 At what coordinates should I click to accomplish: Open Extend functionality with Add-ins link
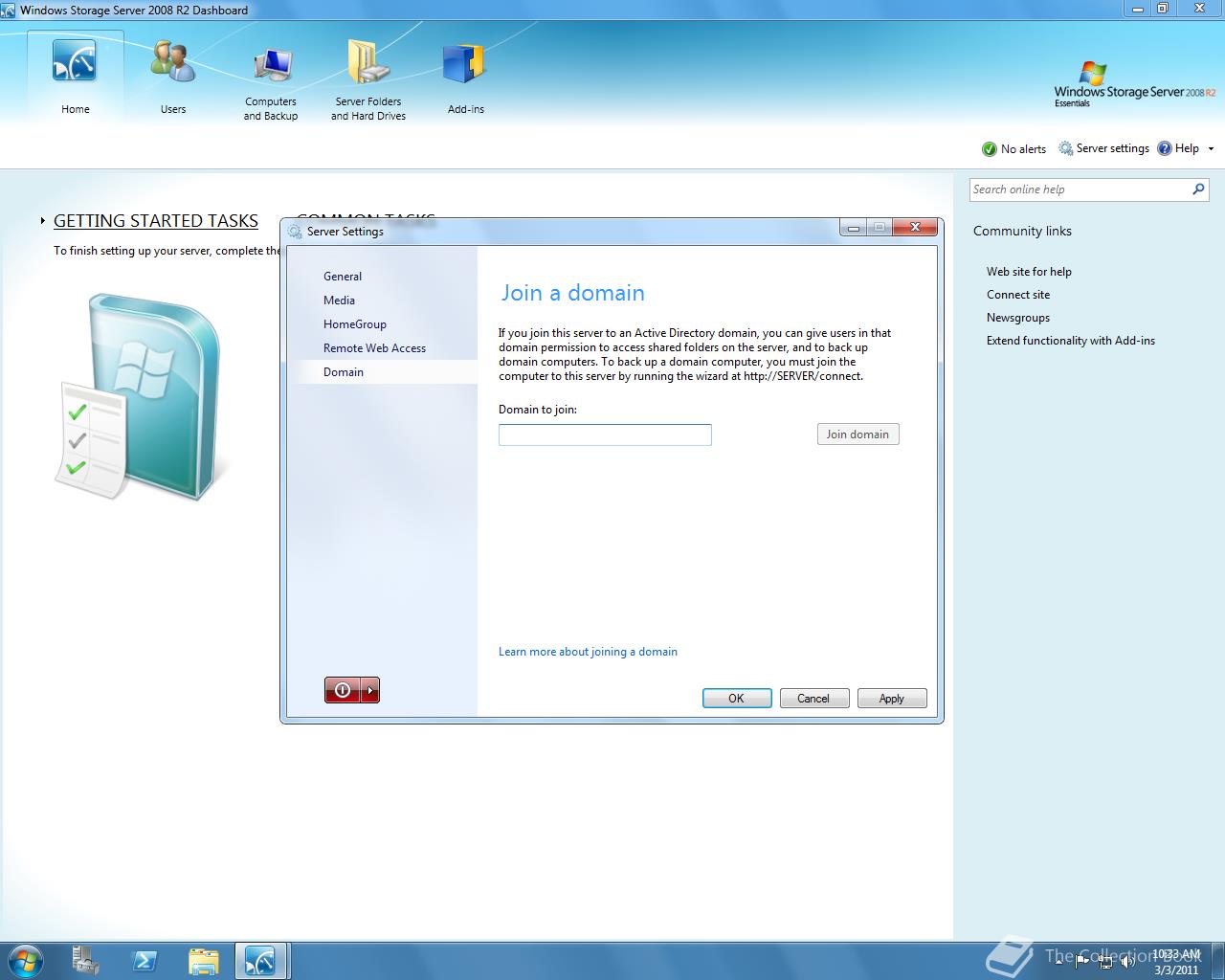(x=1071, y=341)
